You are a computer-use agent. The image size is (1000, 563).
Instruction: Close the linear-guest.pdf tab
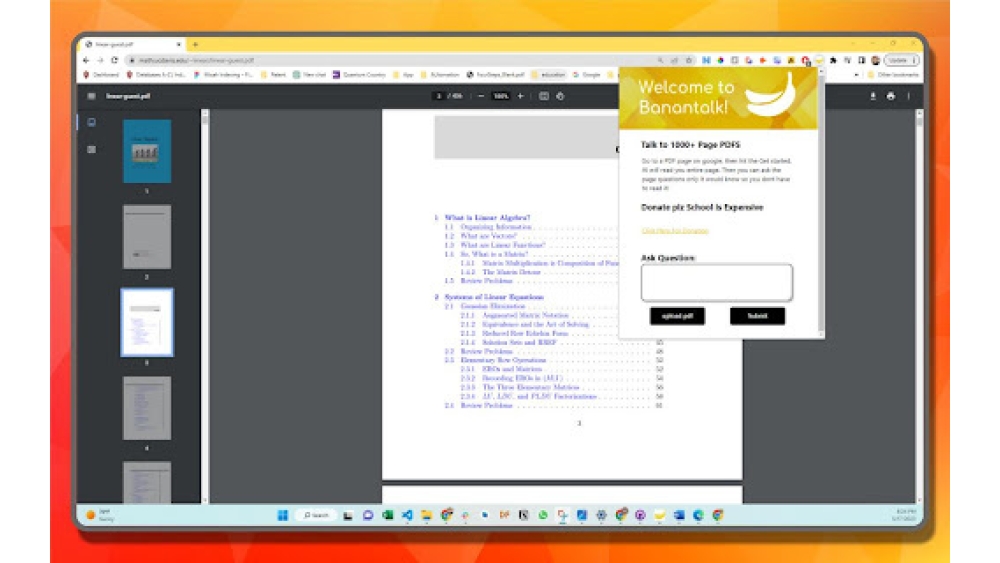(x=179, y=45)
